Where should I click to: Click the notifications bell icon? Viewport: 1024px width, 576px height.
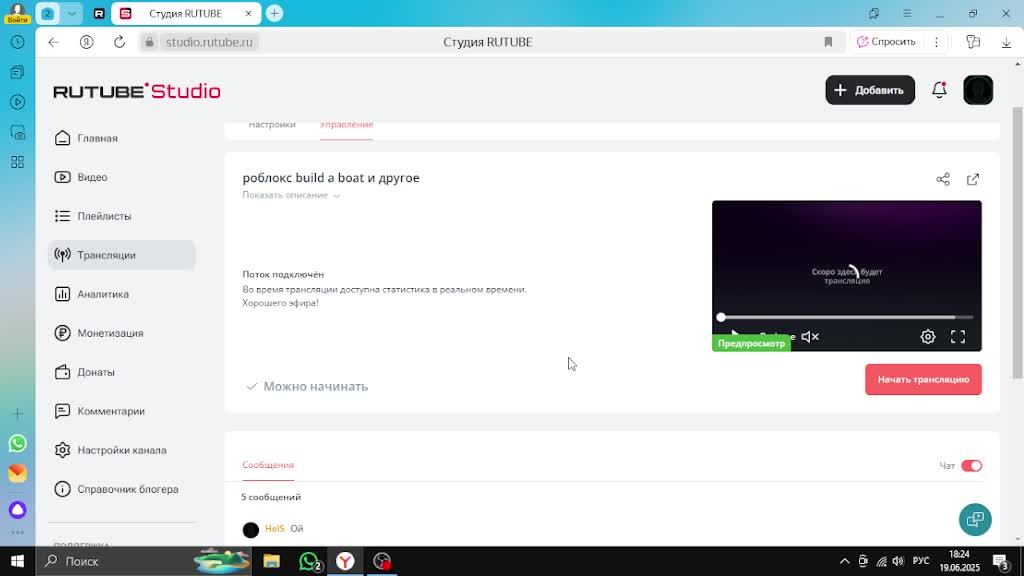[x=939, y=90]
